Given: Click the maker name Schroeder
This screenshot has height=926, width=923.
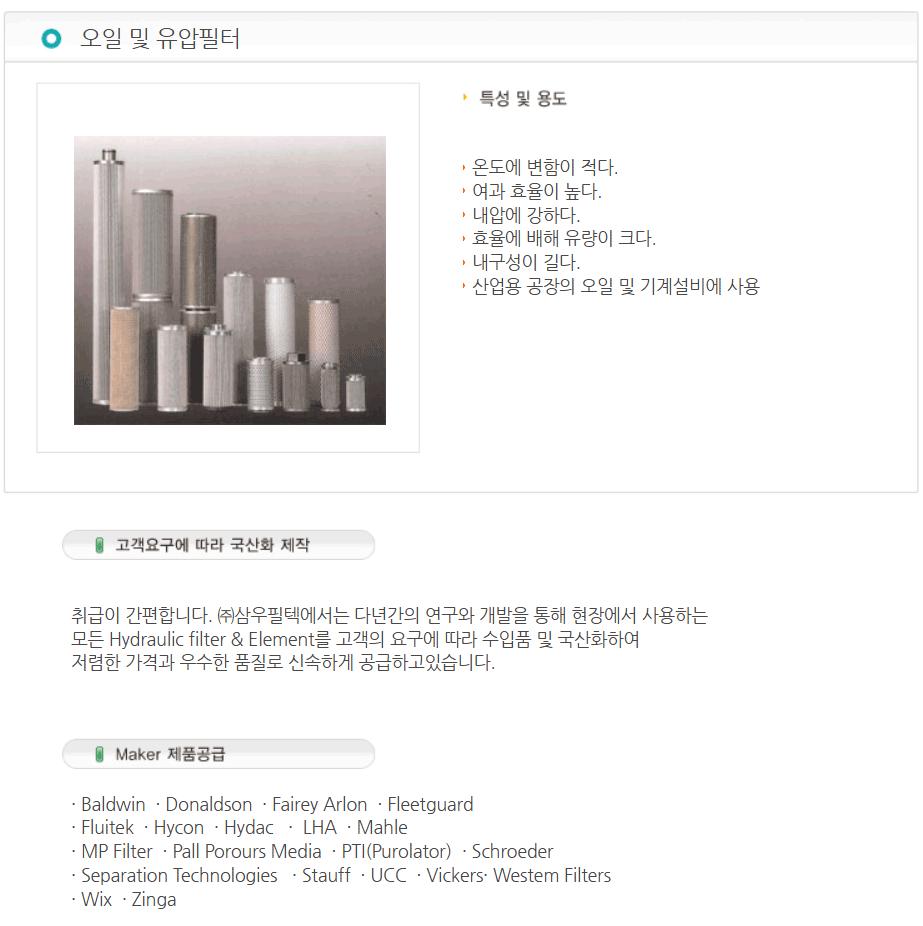Looking at the screenshot, I should [x=512, y=852].
